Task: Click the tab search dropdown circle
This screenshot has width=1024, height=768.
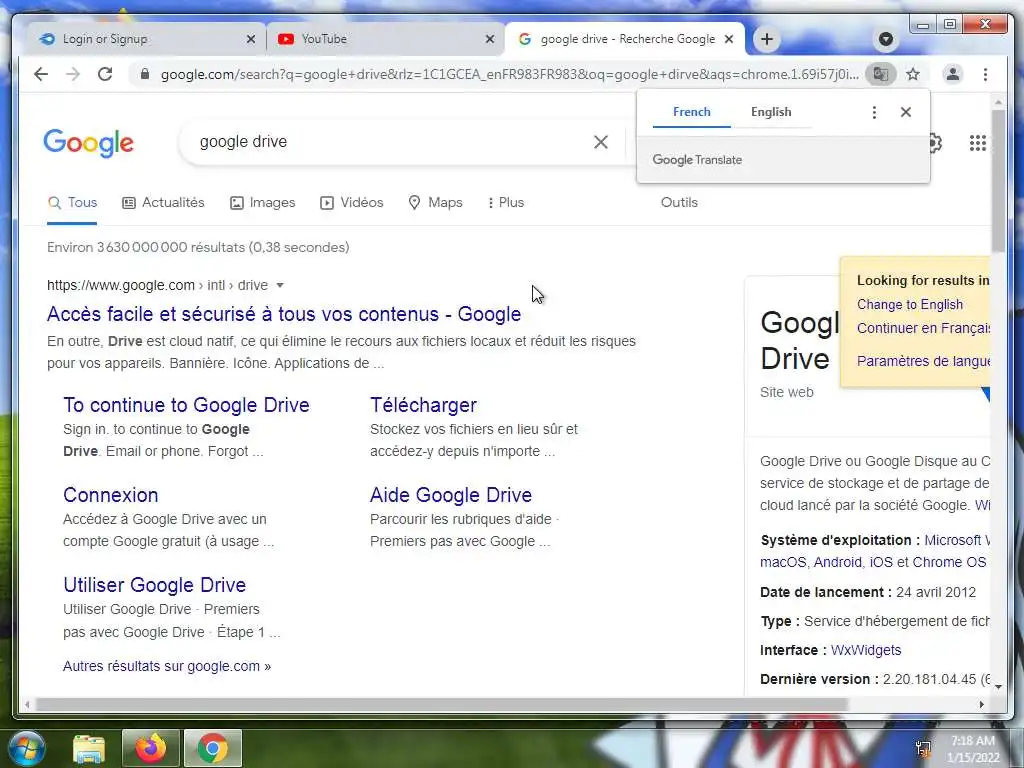Action: (x=886, y=39)
